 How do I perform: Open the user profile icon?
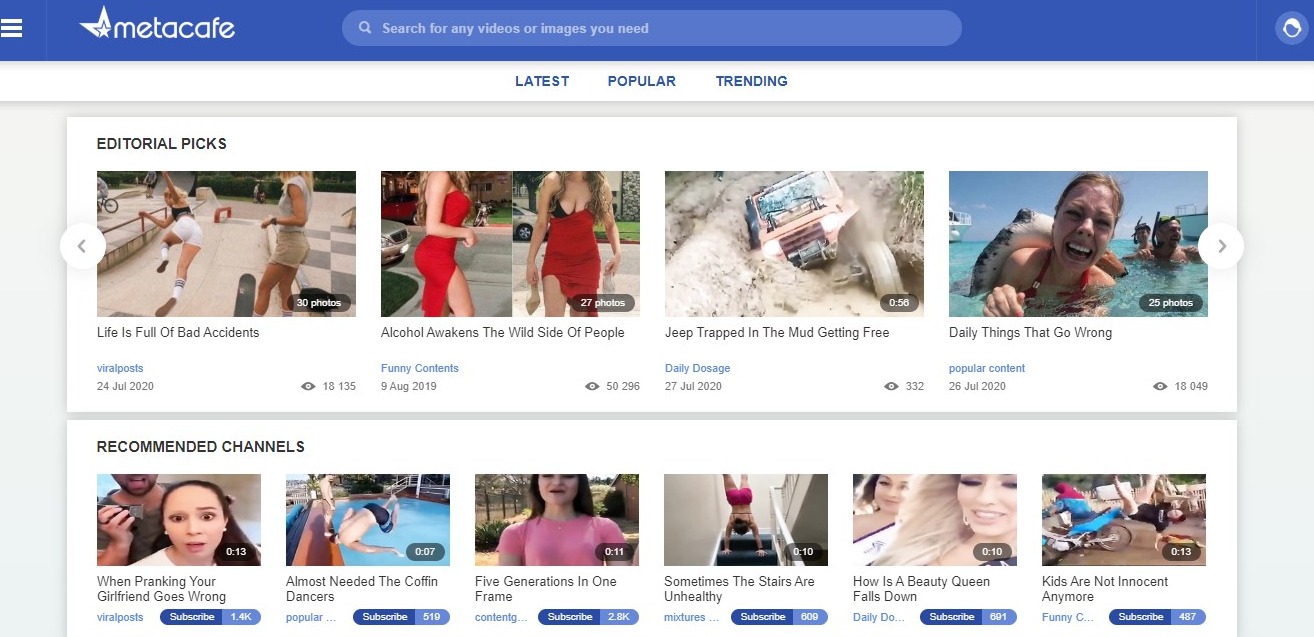pos(1290,28)
